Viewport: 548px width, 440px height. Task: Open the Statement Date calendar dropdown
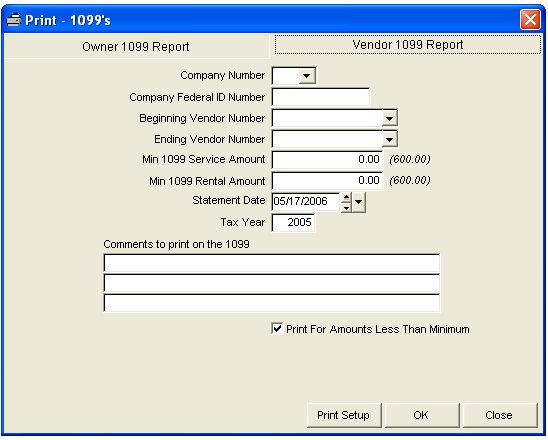[359, 202]
